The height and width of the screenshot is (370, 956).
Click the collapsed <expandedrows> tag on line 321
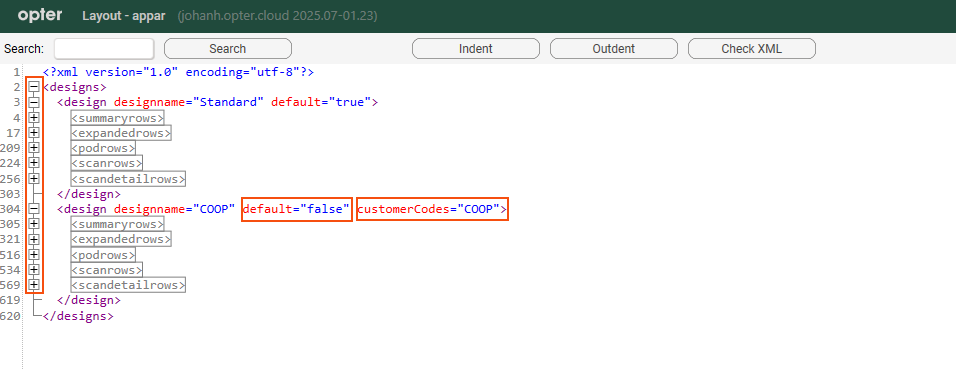pos(121,239)
